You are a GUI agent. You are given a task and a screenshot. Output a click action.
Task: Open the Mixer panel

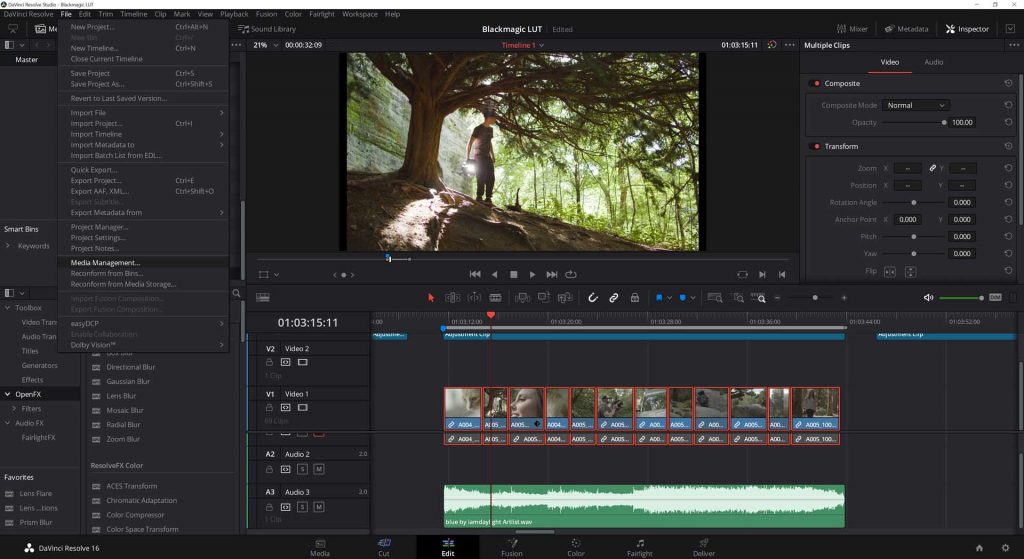(852, 29)
